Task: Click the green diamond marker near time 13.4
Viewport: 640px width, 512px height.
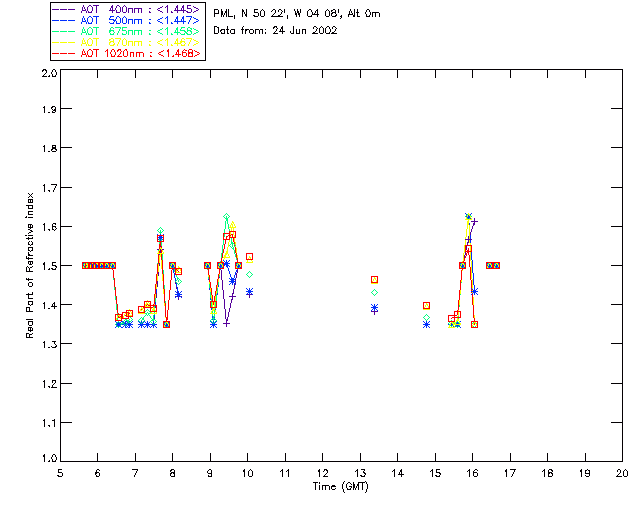Action: (x=374, y=292)
